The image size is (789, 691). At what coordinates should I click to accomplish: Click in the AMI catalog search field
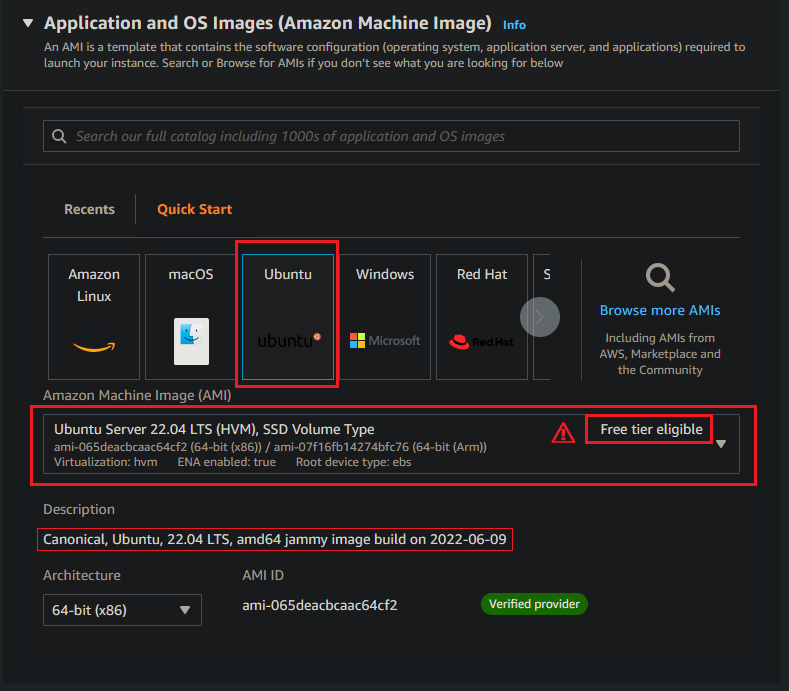tap(400, 136)
